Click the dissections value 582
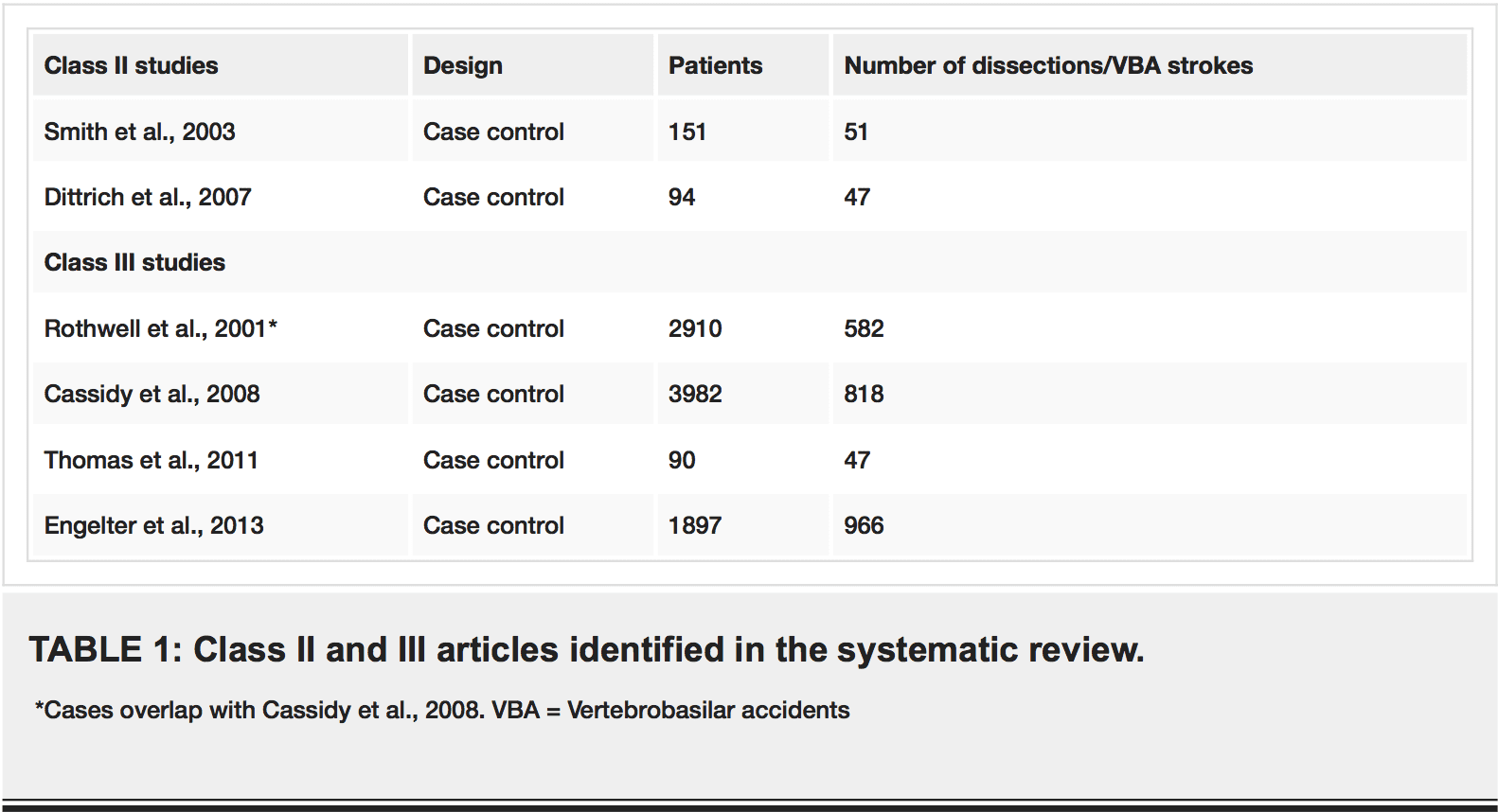Screen dimensions: 1498x812 pos(864,328)
